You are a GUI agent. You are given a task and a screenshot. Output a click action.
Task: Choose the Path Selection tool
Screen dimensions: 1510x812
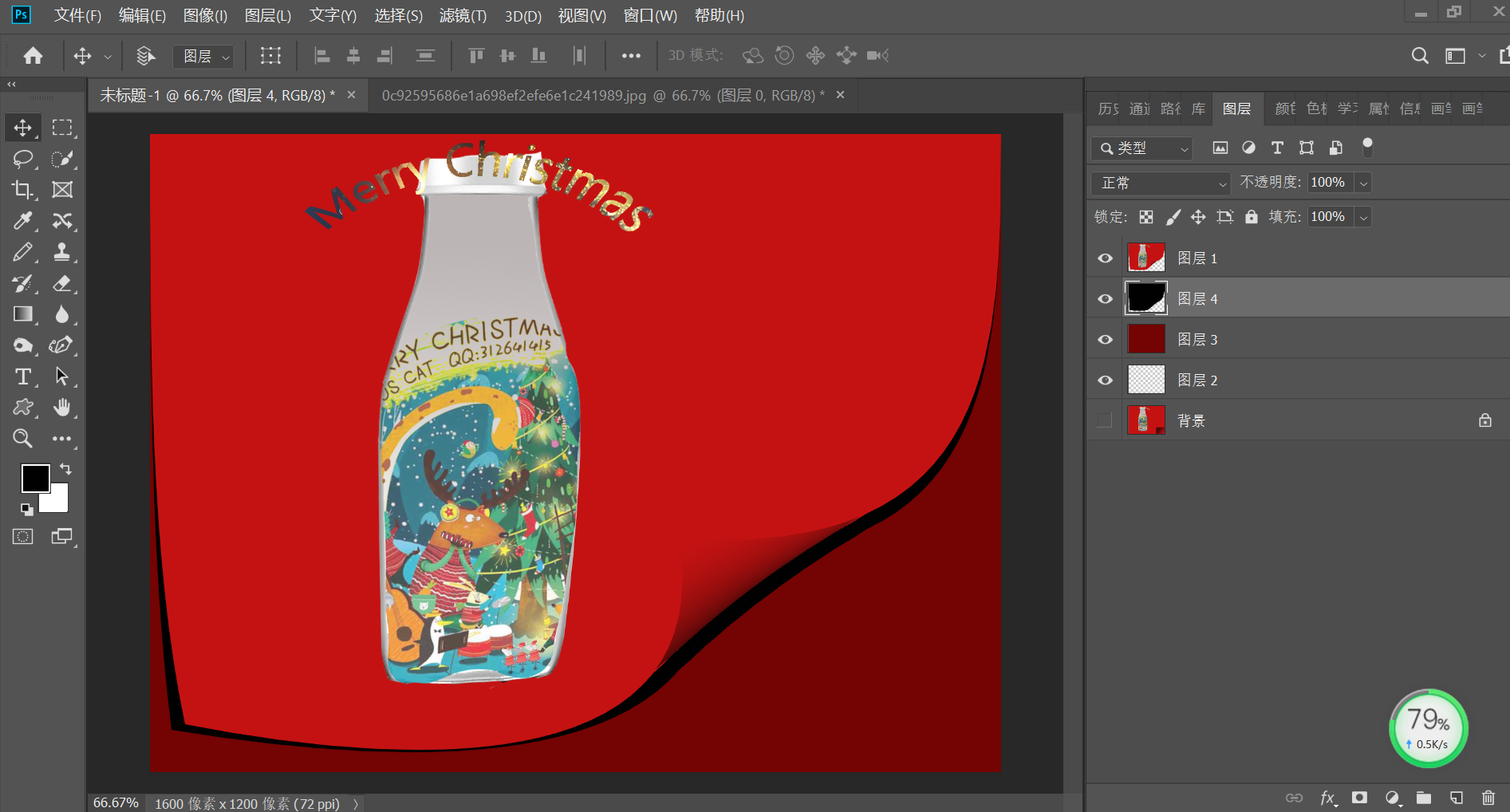pos(62,376)
